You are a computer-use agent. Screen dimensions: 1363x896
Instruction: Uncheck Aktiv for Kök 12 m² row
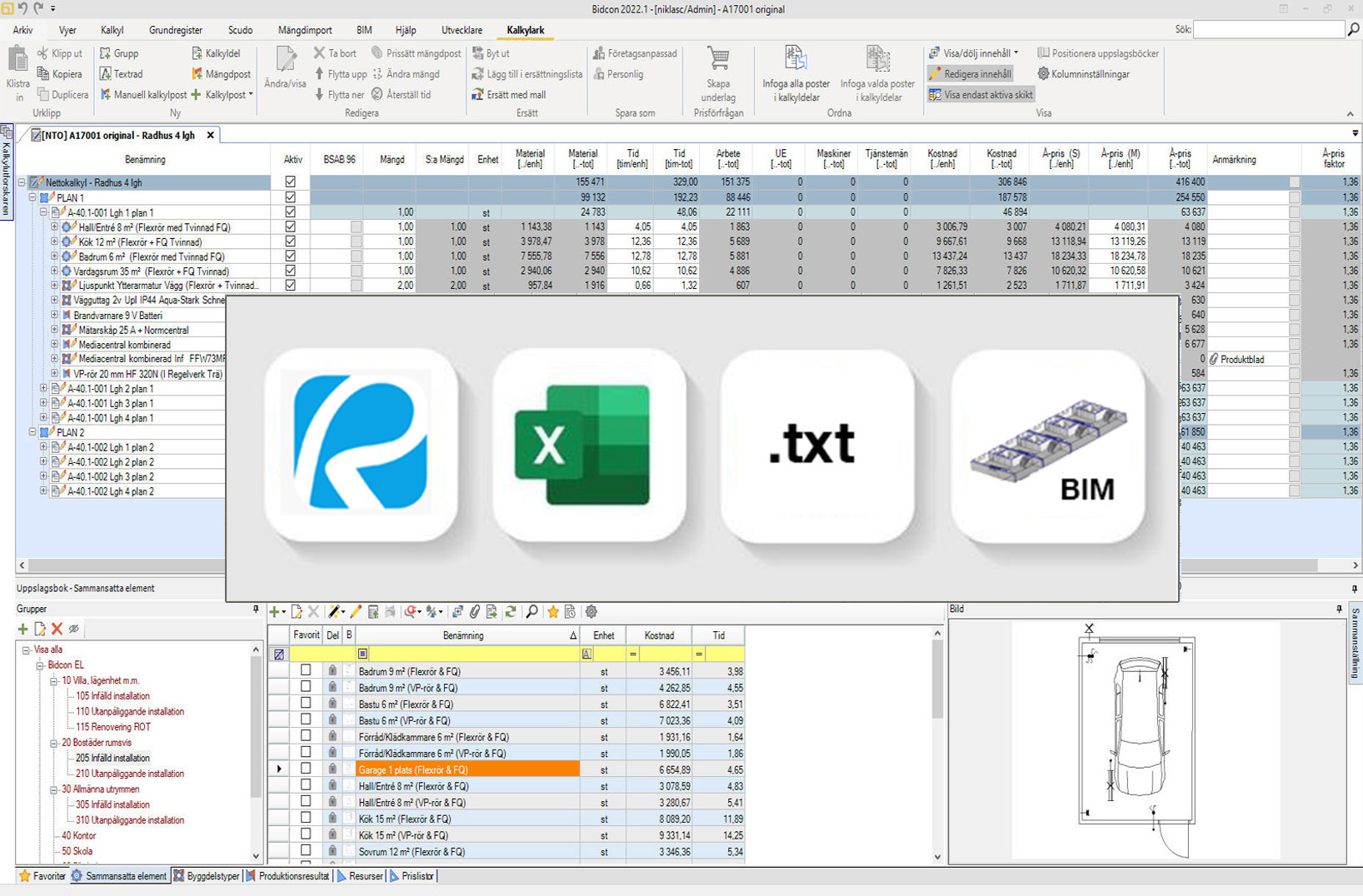pyautogui.click(x=290, y=241)
